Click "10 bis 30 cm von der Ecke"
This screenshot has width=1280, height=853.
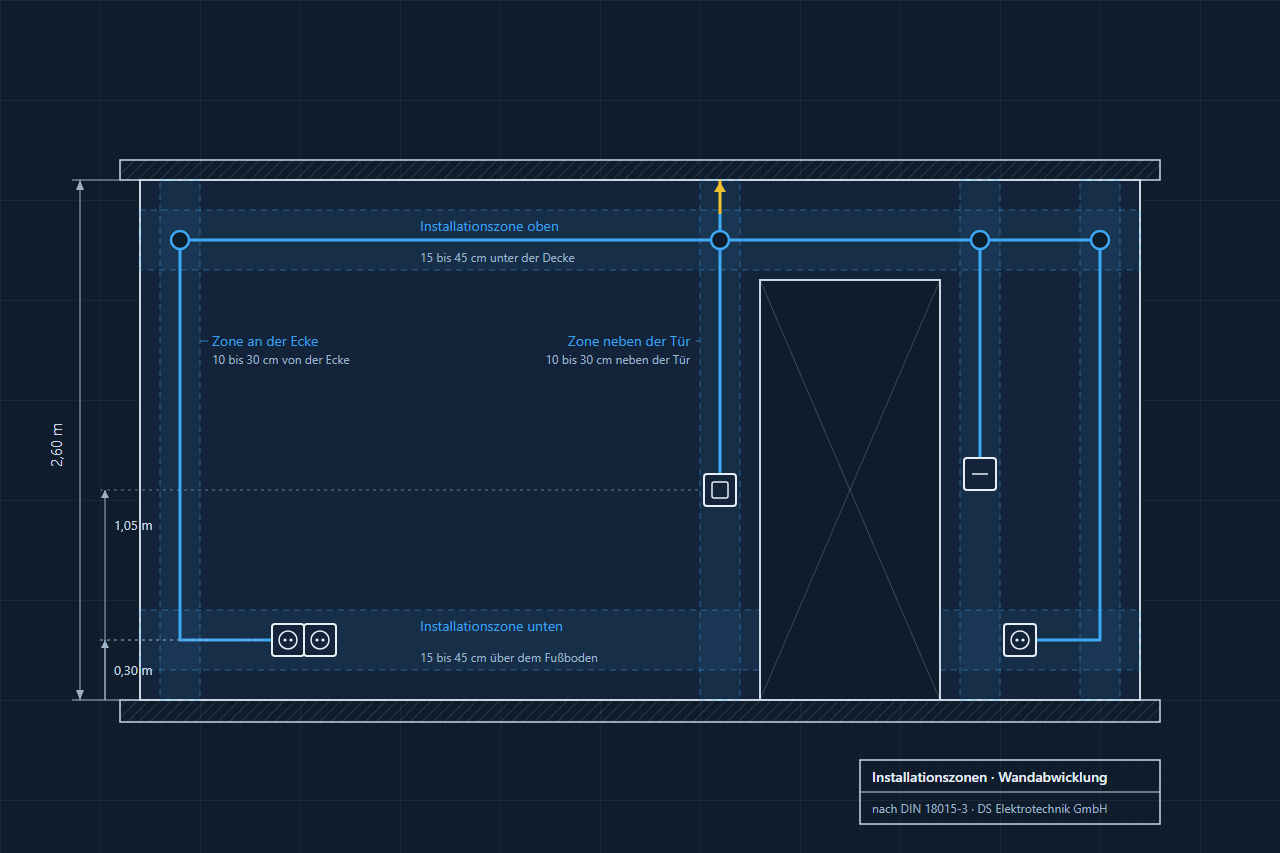tap(281, 360)
